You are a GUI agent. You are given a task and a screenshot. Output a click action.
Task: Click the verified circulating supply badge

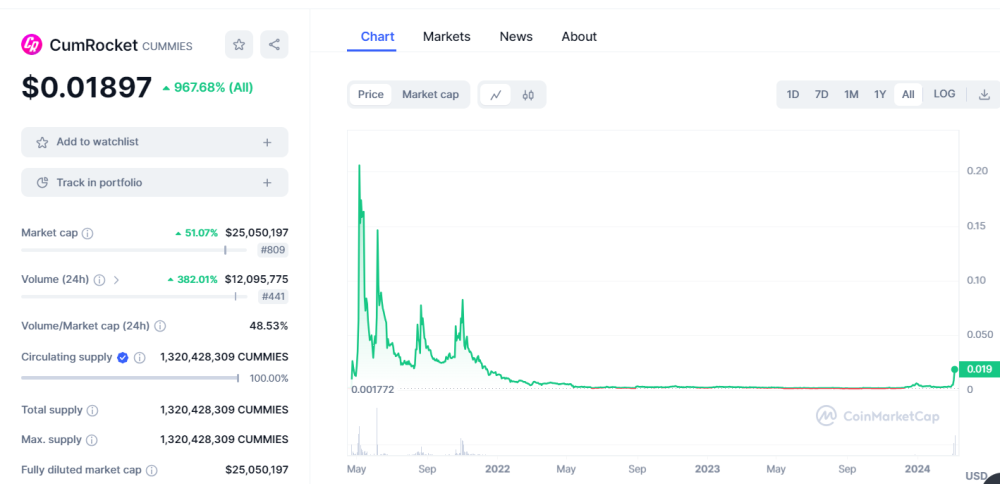[122, 357]
